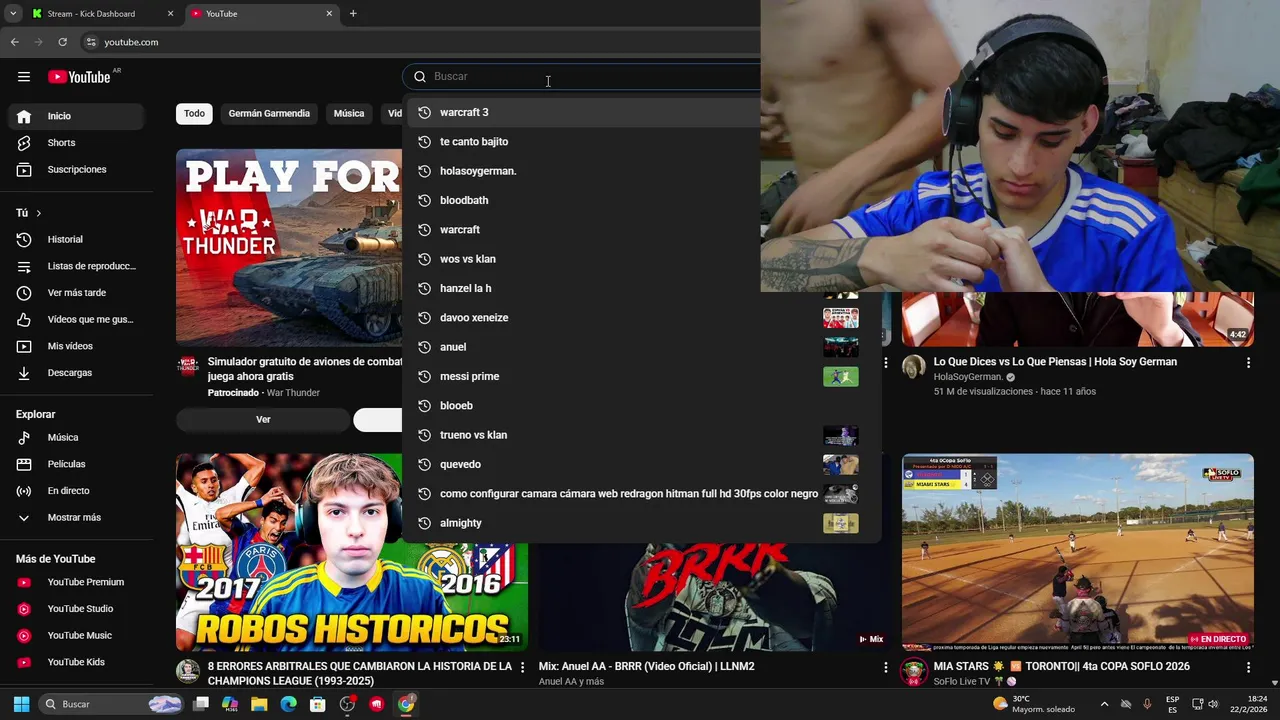Click the Ver button on War Thunder ad
1280x720 pixels.
[x=263, y=420]
